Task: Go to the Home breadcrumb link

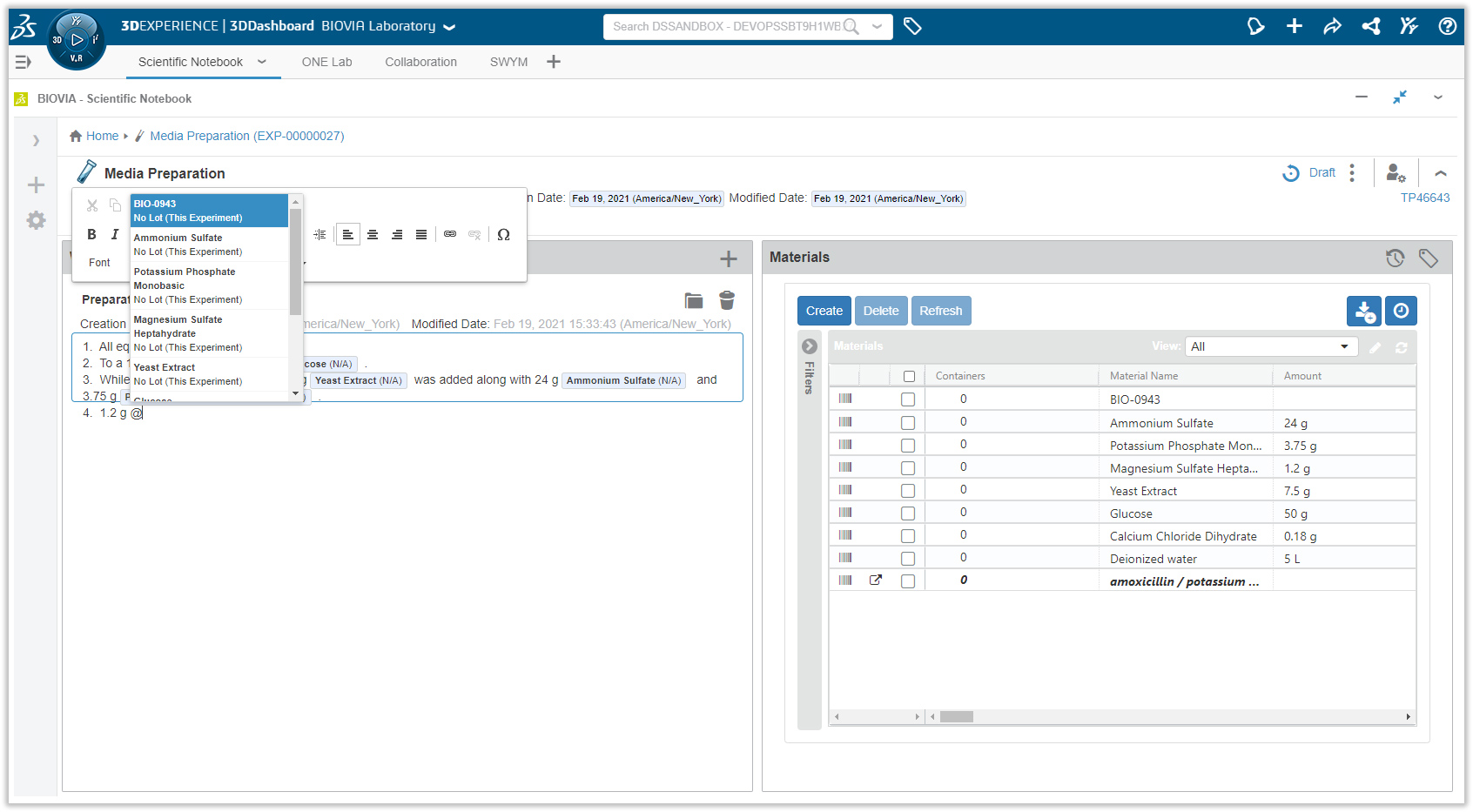Action: pyautogui.click(x=94, y=136)
